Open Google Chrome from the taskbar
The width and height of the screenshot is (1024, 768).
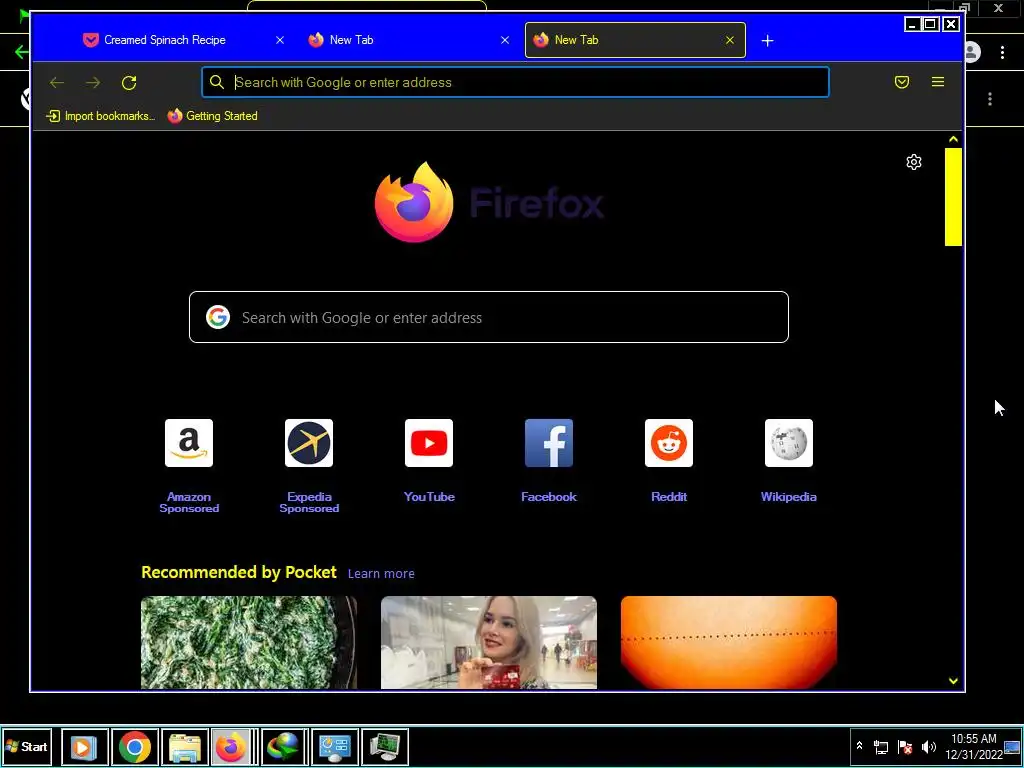click(135, 746)
